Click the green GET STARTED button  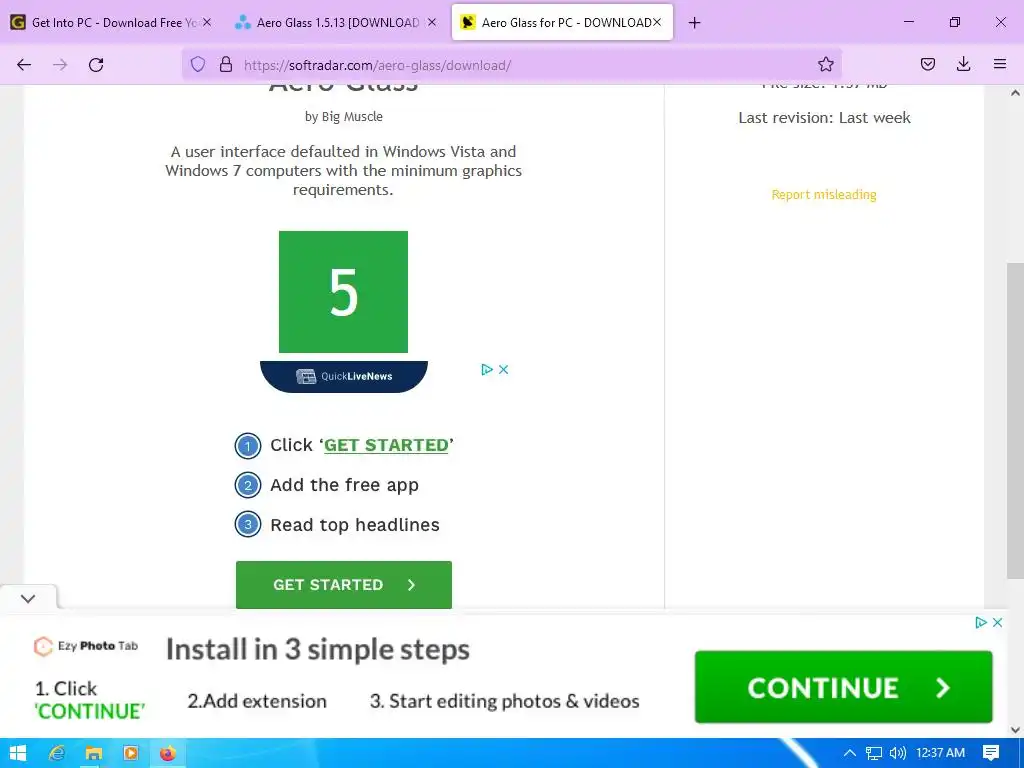pos(344,584)
